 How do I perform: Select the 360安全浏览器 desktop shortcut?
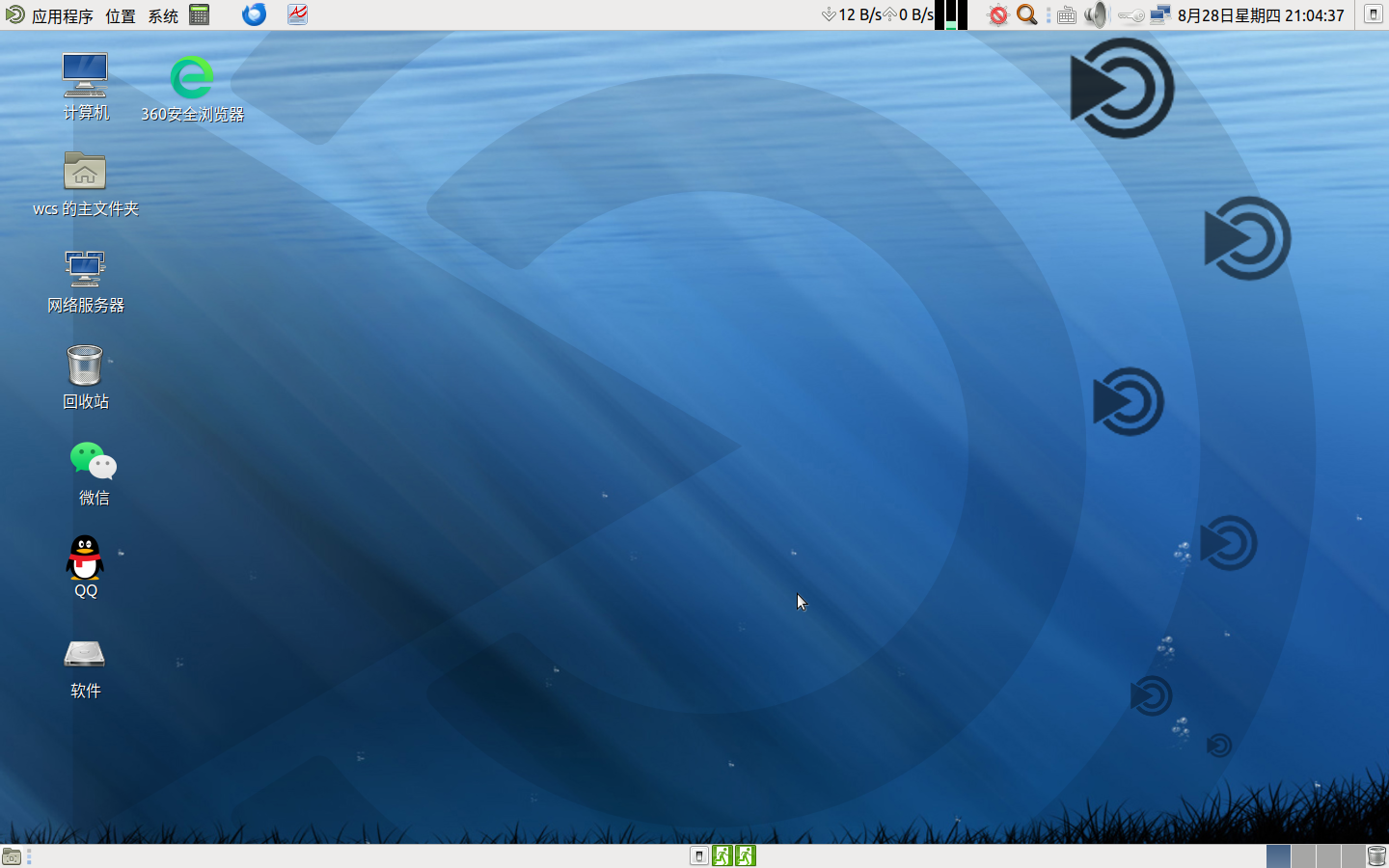(x=192, y=89)
